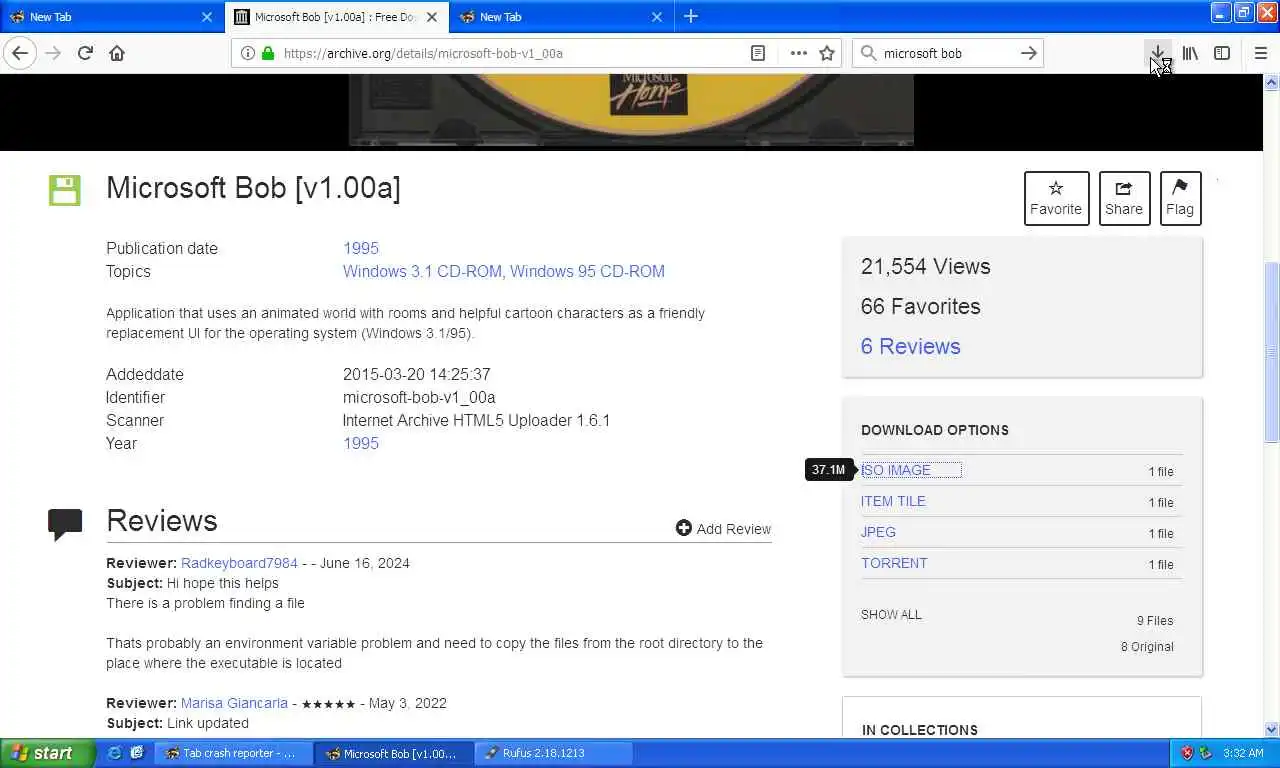Bookmark this page with the star icon
1280x768 pixels.
coord(827,53)
